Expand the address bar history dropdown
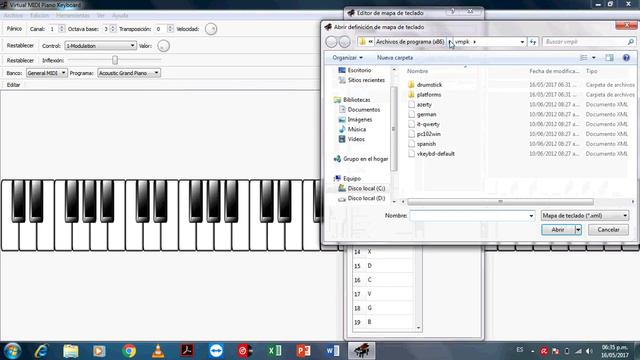640x360 pixels. tap(522, 42)
